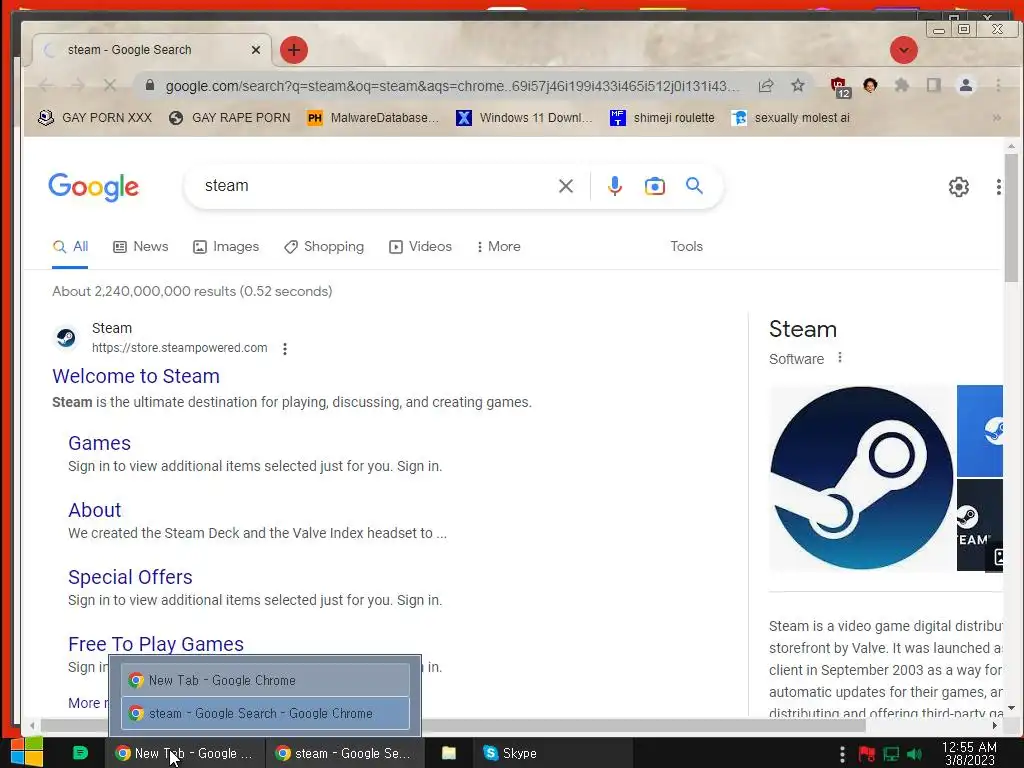Start a voice search with the microphone
Screen dimensions: 1024x768
615,186
